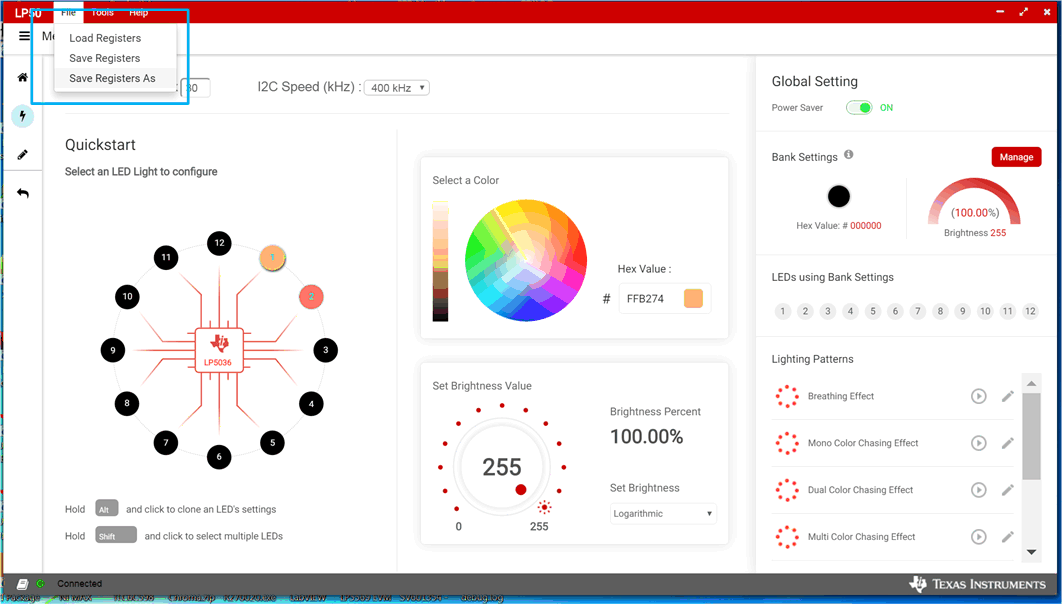
Task: Open the Tools menu
Action: click(x=102, y=13)
